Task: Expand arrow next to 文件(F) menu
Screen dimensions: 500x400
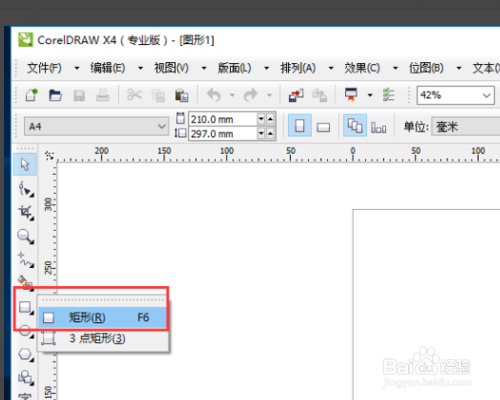Action: click(x=77, y=68)
